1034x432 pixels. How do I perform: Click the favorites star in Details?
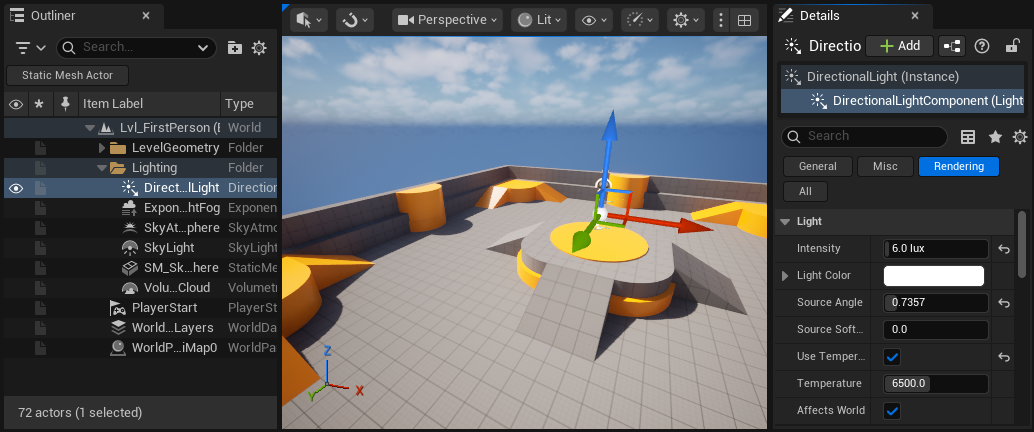(x=995, y=137)
